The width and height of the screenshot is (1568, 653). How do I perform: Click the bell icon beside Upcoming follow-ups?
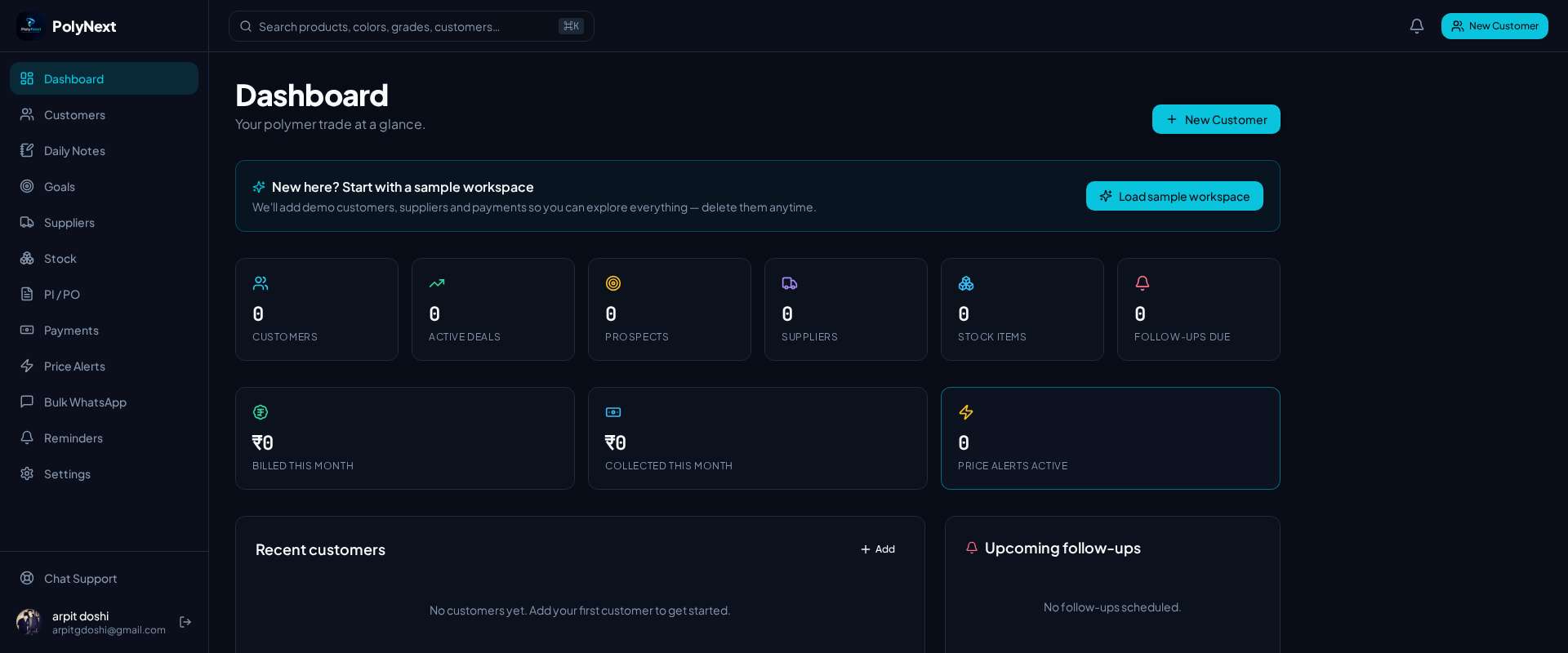click(972, 548)
